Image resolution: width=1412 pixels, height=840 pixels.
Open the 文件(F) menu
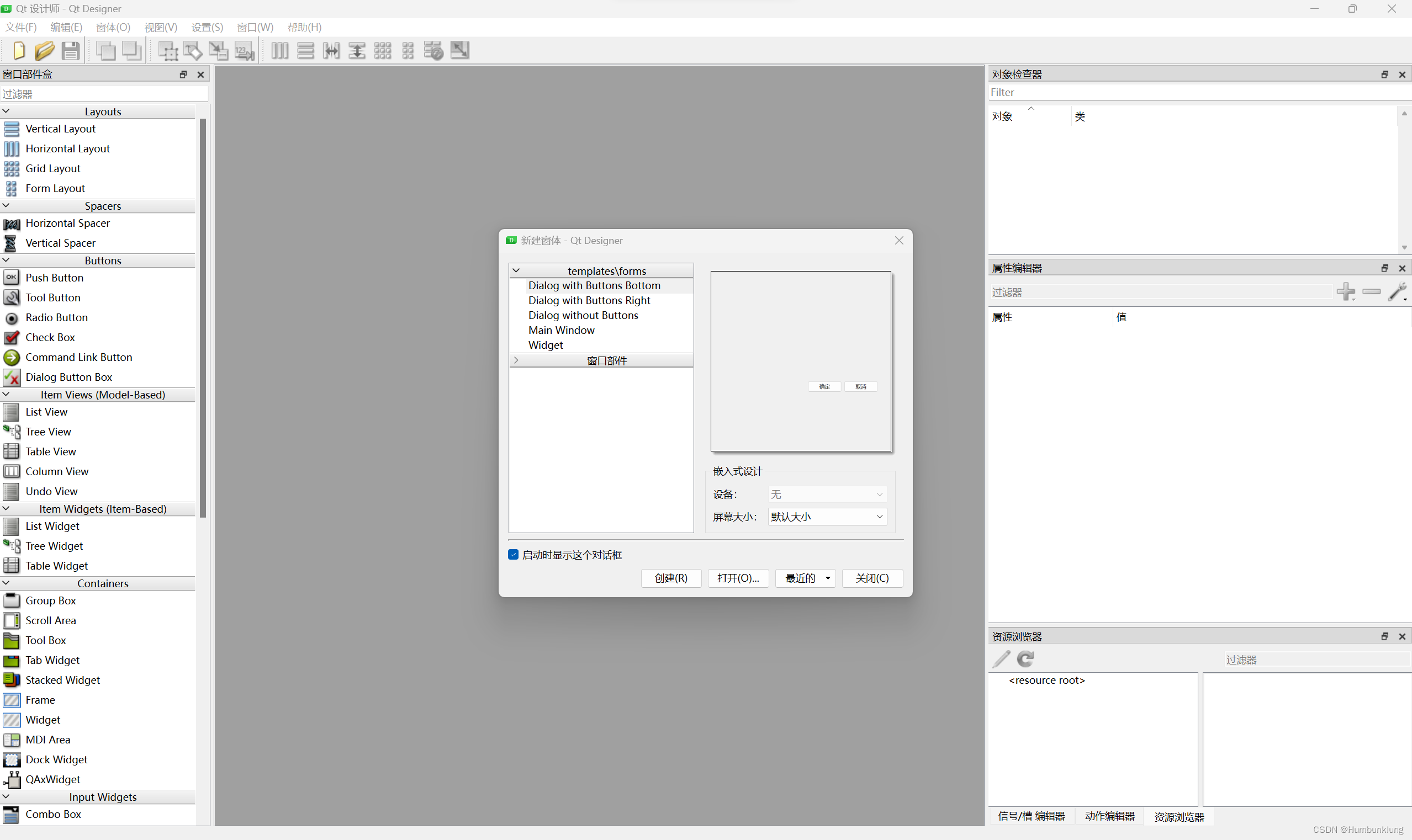(21, 27)
